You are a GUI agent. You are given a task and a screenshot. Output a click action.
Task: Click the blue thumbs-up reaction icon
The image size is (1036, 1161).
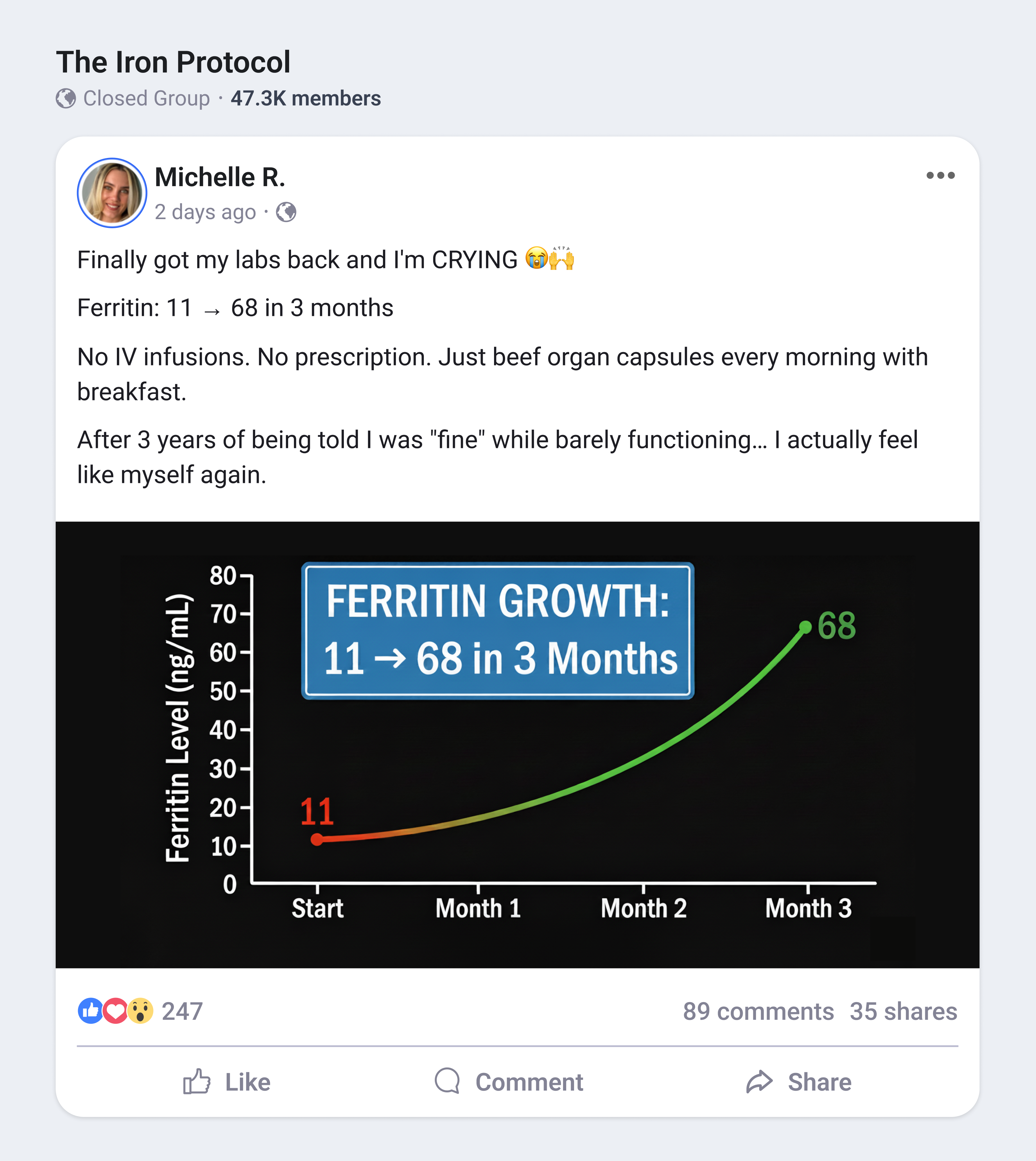(90, 1011)
